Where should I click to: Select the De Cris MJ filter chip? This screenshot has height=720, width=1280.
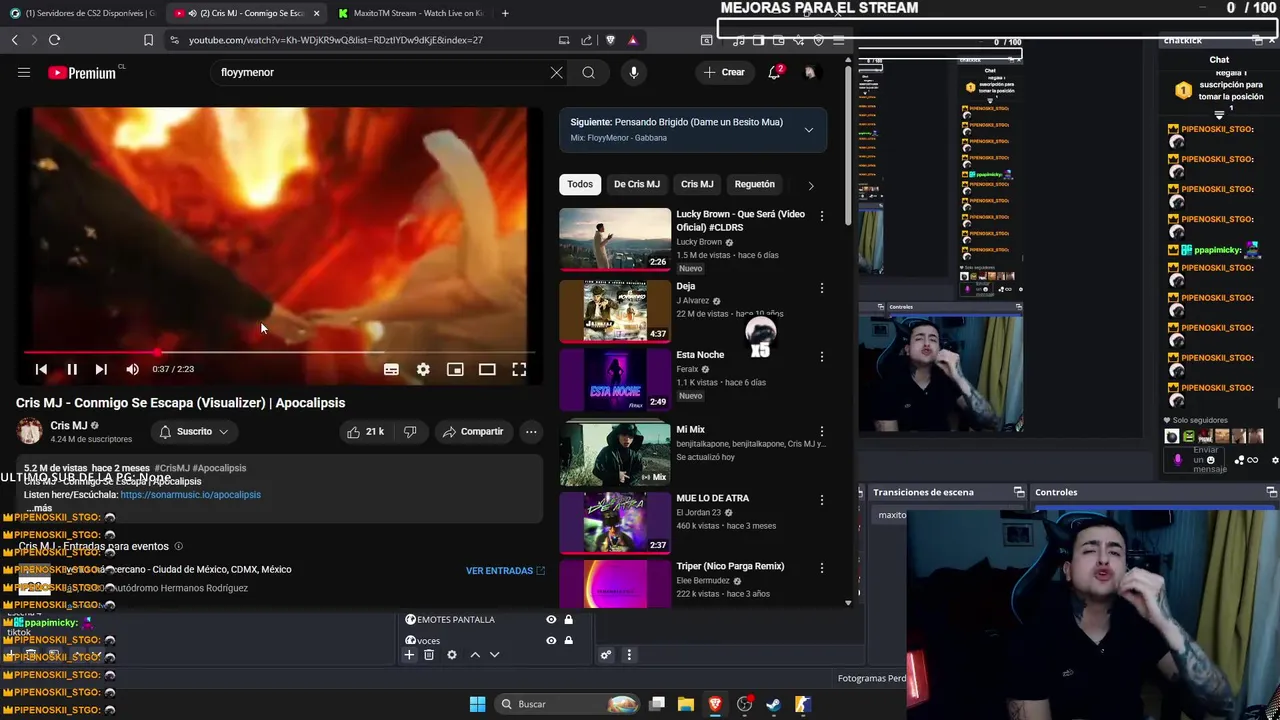point(637,184)
